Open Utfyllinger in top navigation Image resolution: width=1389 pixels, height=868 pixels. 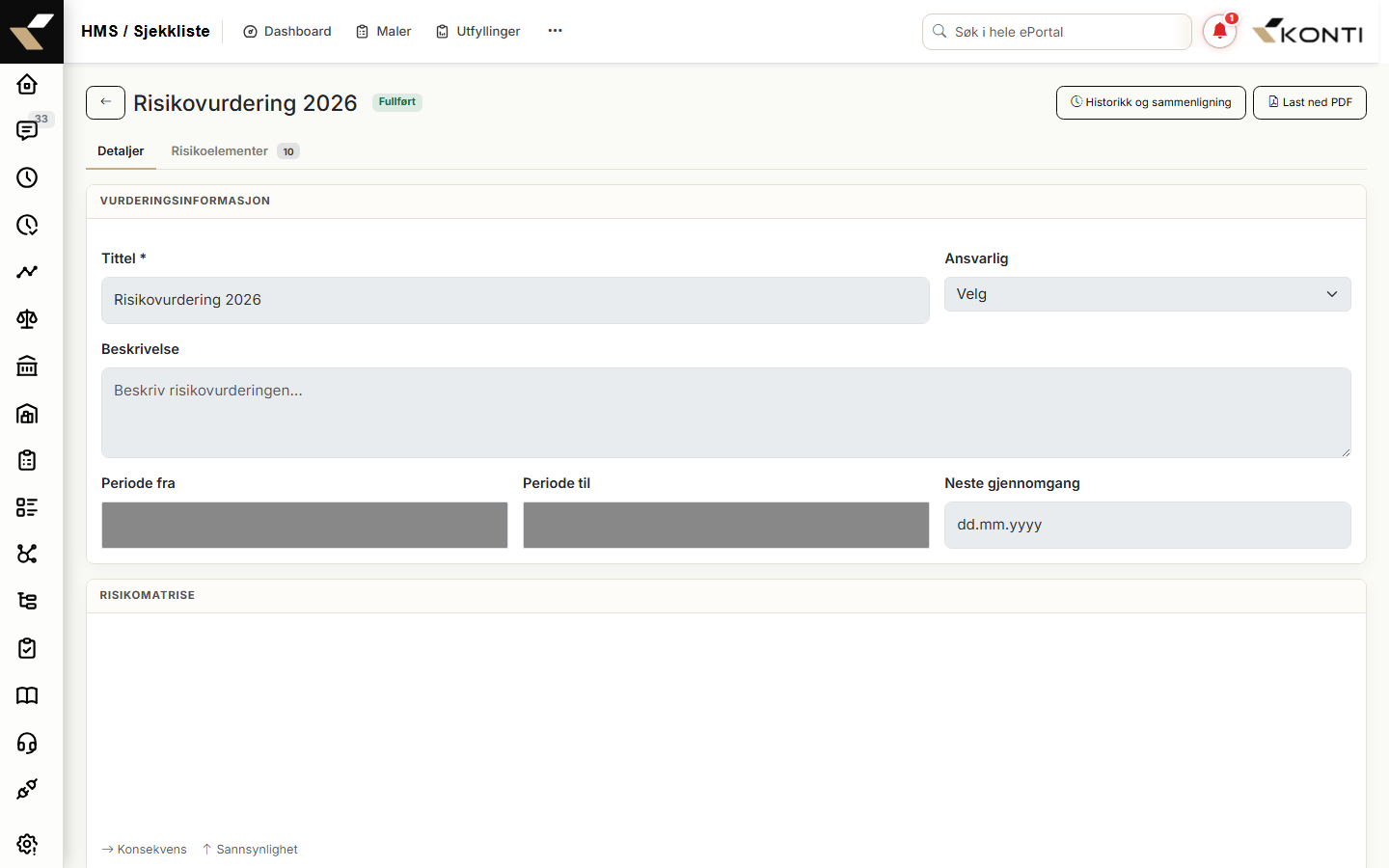coord(478,31)
